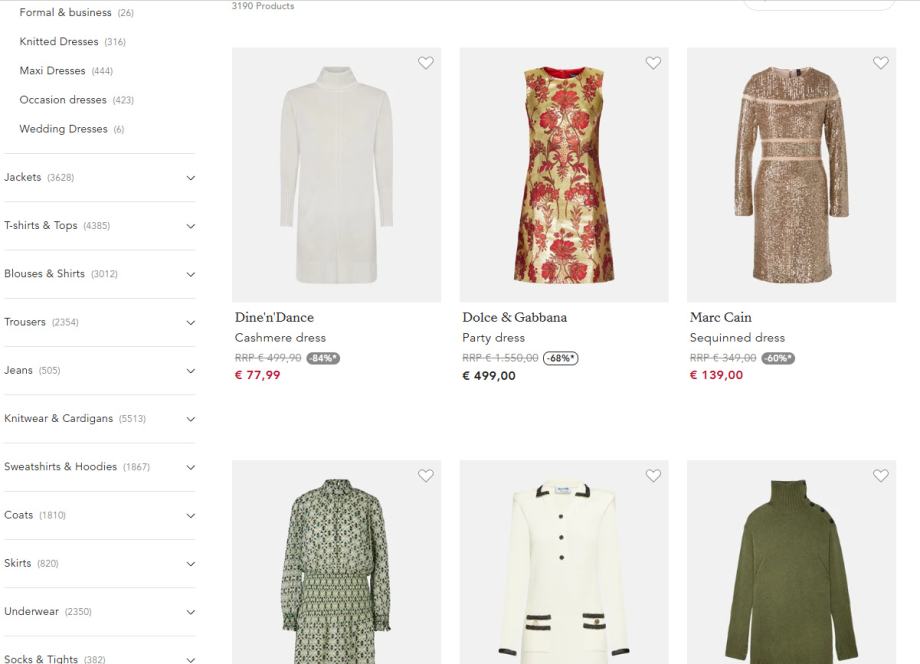Favorite the Marc Cain sequinned dress heart
Viewport: 920px width, 664px height.
[x=881, y=63]
